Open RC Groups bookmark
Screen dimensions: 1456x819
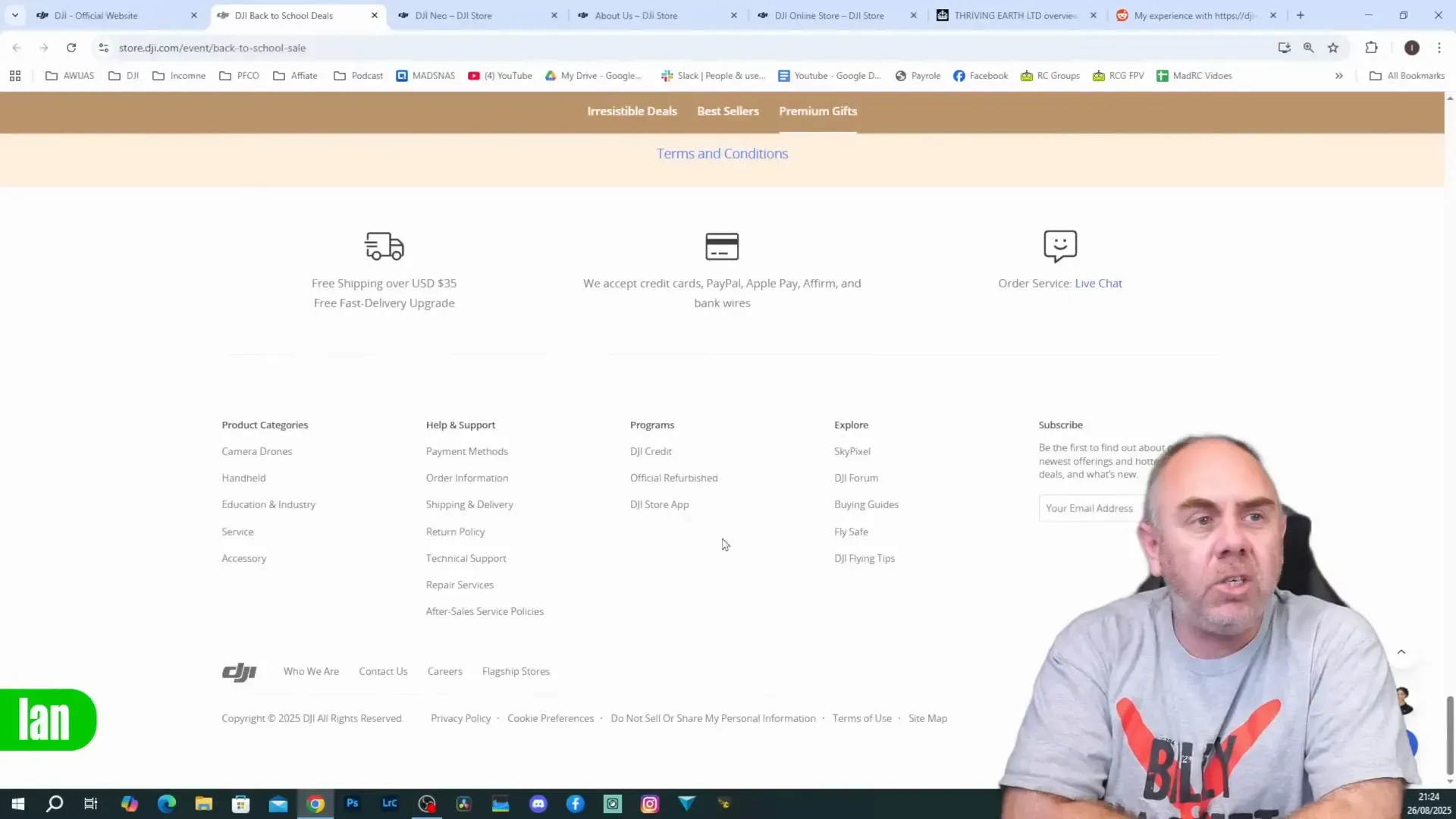point(1050,76)
